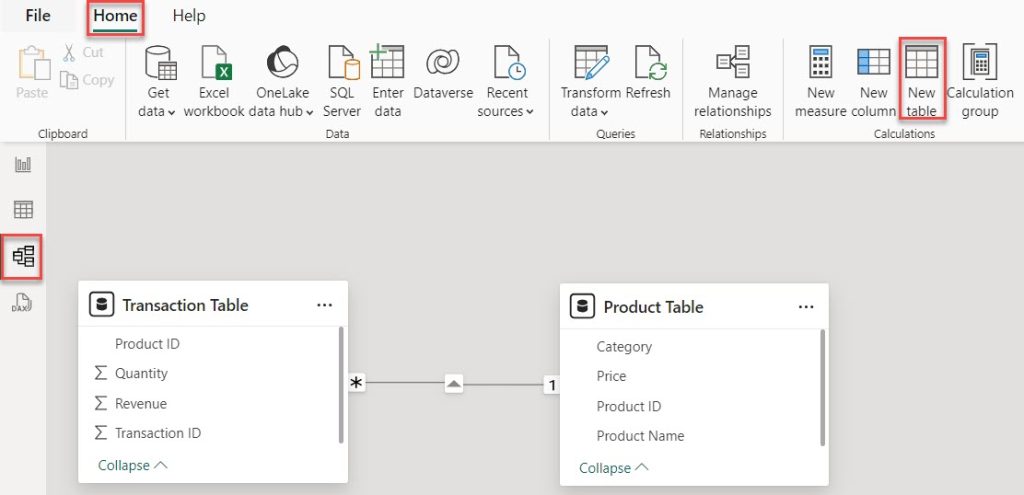Open OneLake data hub dropdown
Screen dimensions: 1024x495
[x=282, y=82]
